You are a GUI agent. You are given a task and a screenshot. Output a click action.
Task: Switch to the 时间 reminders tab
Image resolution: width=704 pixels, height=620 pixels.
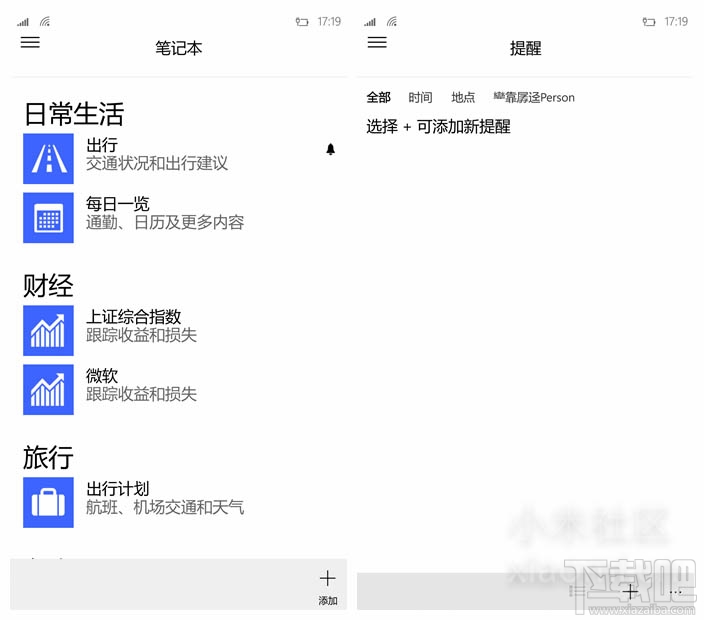420,97
